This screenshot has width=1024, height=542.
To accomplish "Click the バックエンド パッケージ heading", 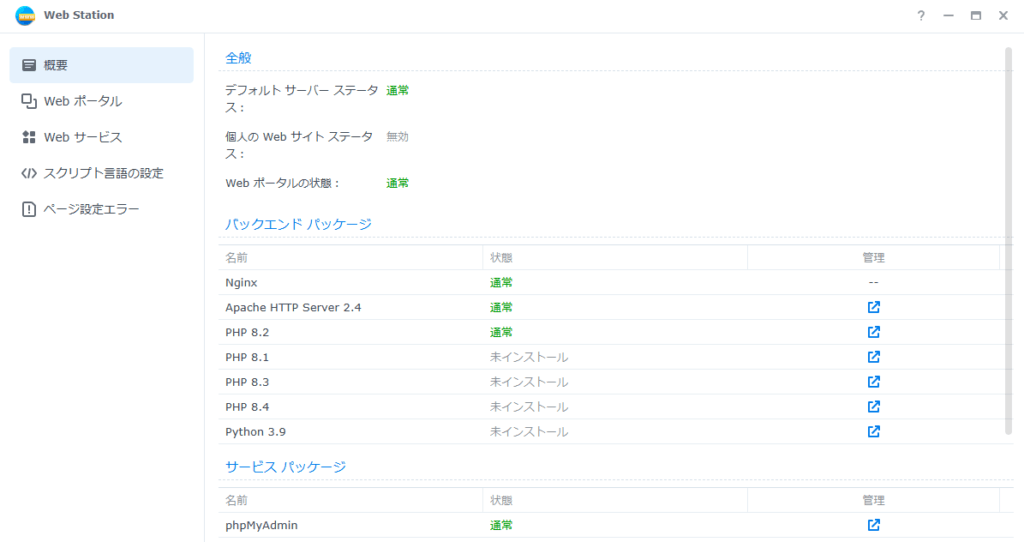I will [x=298, y=224].
